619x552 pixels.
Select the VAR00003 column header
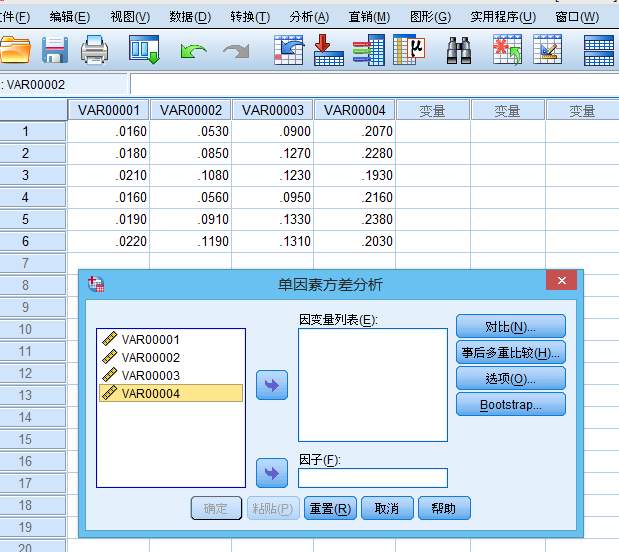(x=272, y=110)
